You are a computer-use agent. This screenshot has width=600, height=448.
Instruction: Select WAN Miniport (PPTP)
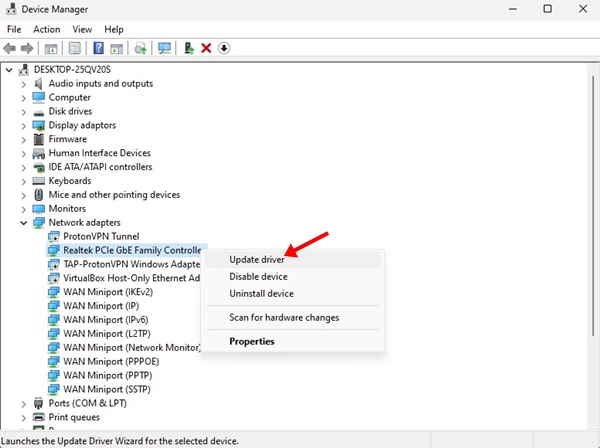[108, 375]
